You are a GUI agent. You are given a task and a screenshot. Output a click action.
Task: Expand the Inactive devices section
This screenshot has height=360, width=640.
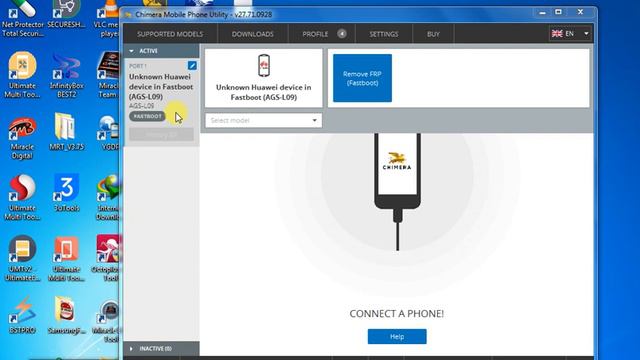(x=161, y=349)
